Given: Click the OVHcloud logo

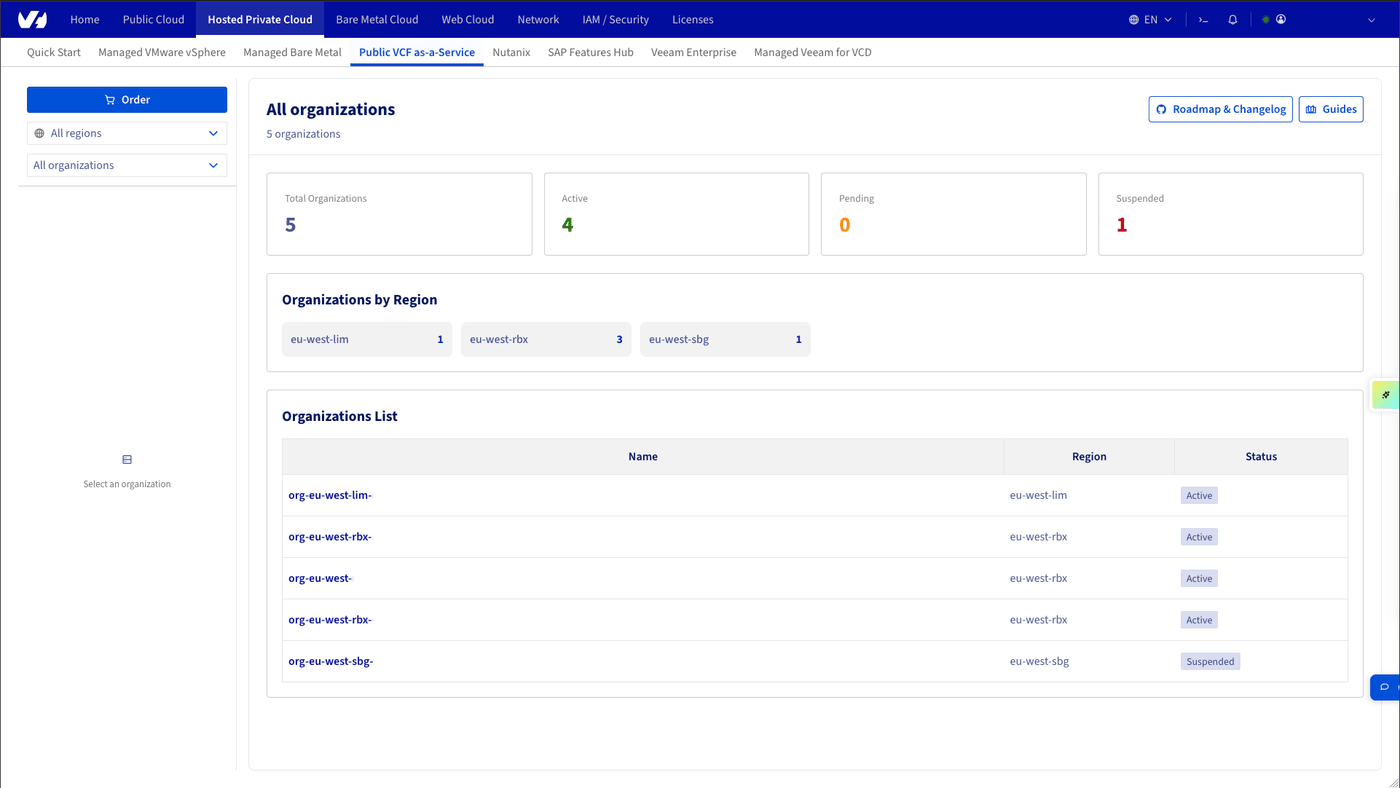Looking at the screenshot, I should tap(32, 19).
